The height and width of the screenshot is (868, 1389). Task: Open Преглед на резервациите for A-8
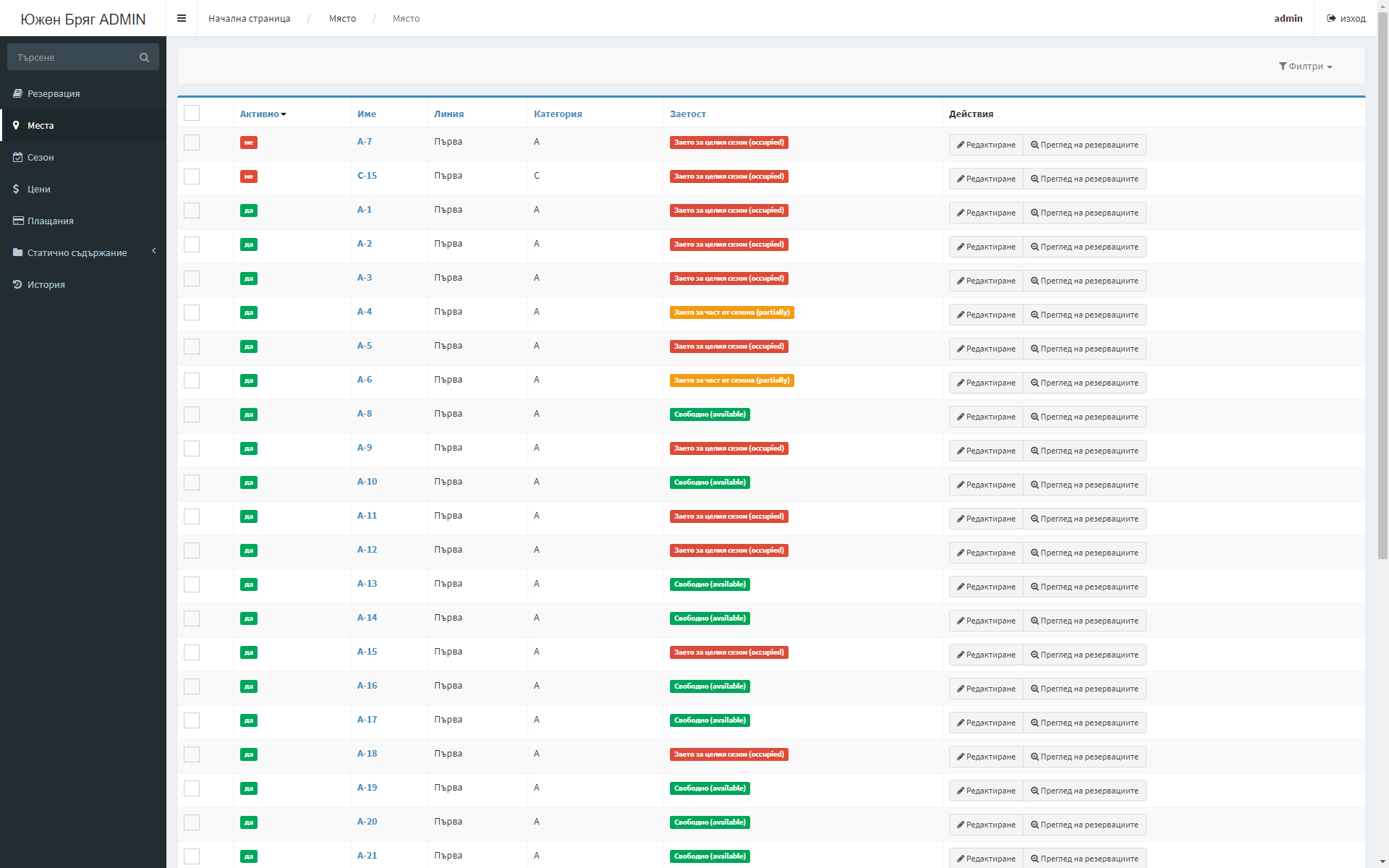(x=1084, y=417)
